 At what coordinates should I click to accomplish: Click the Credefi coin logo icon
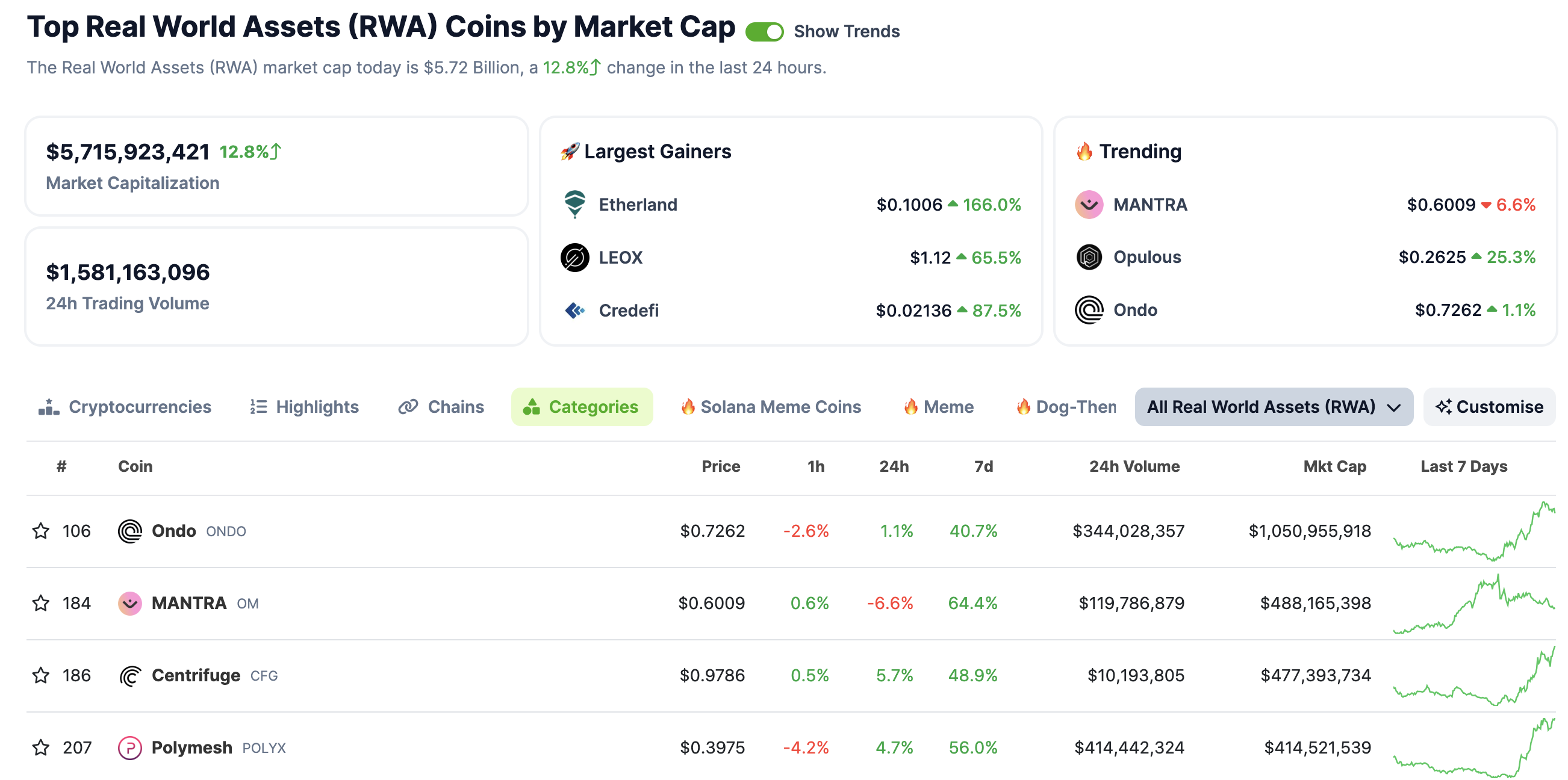click(x=574, y=311)
